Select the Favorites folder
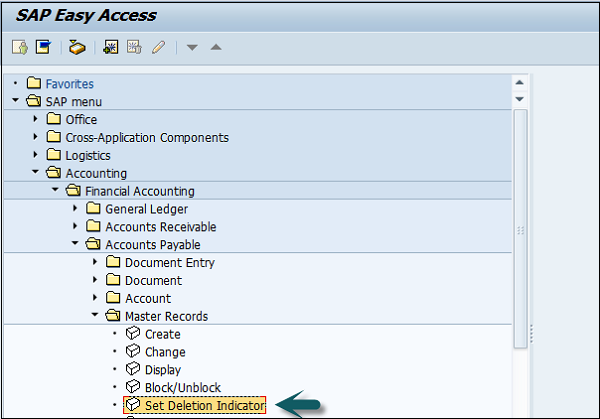 point(69,84)
